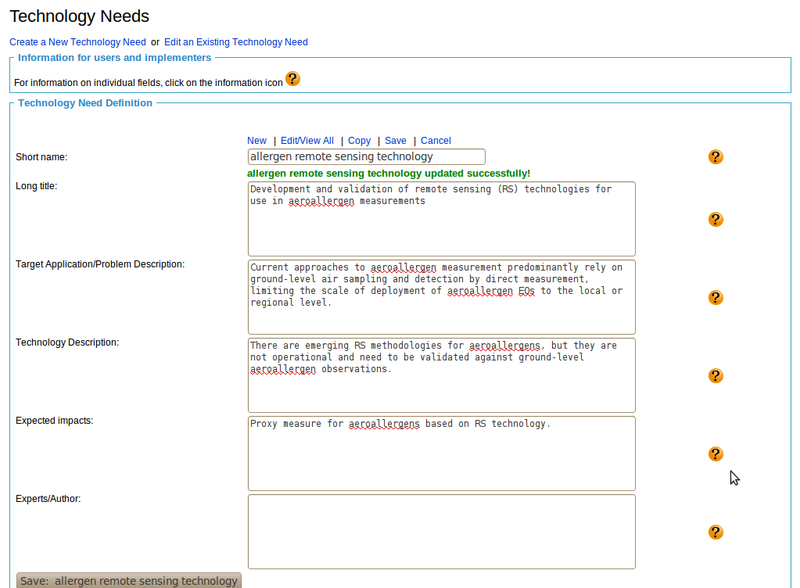The height and width of the screenshot is (588, 800).
Task: Click the help icon beside Short name
Action: click(715, 157)
